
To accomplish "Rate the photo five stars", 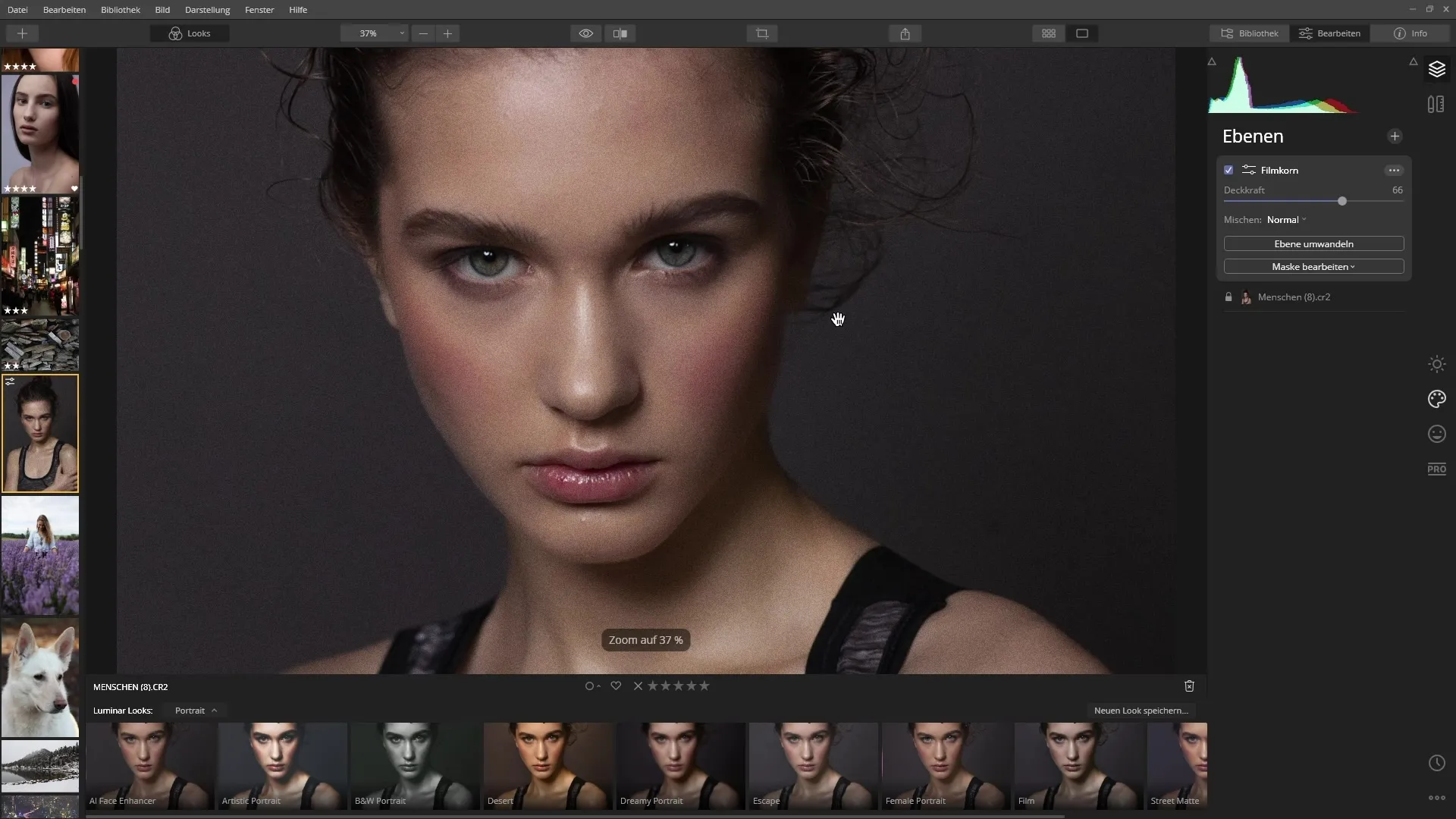I will click(704, 686).
